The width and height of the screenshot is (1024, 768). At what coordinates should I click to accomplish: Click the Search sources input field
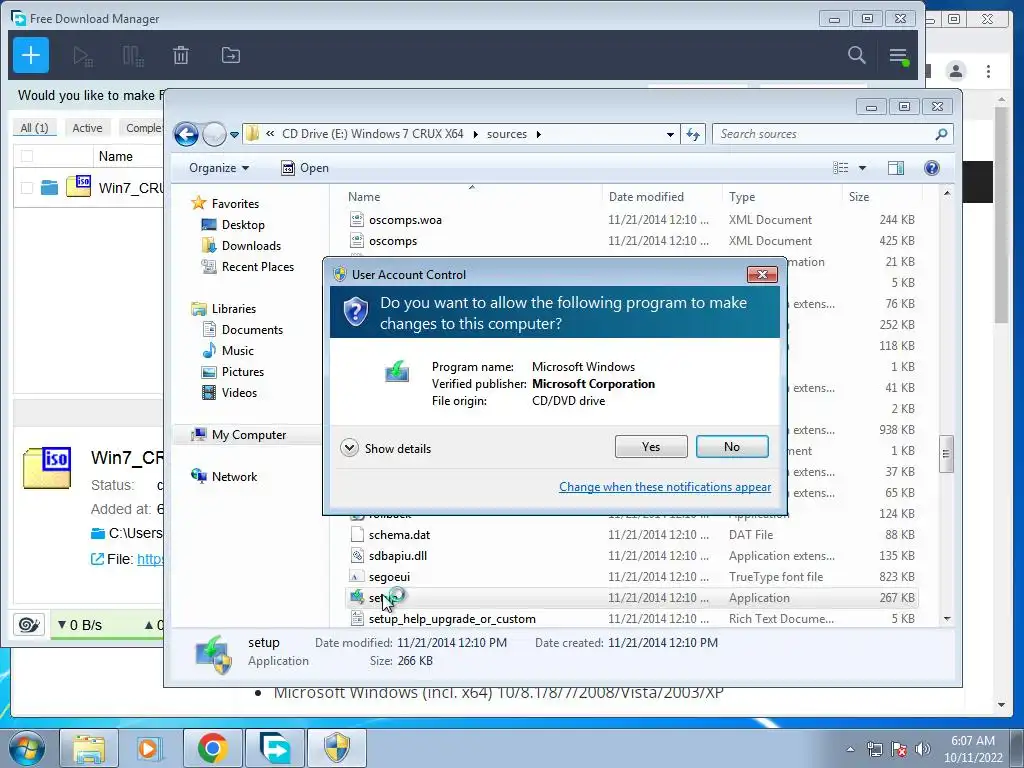click(x=824, y=135)
